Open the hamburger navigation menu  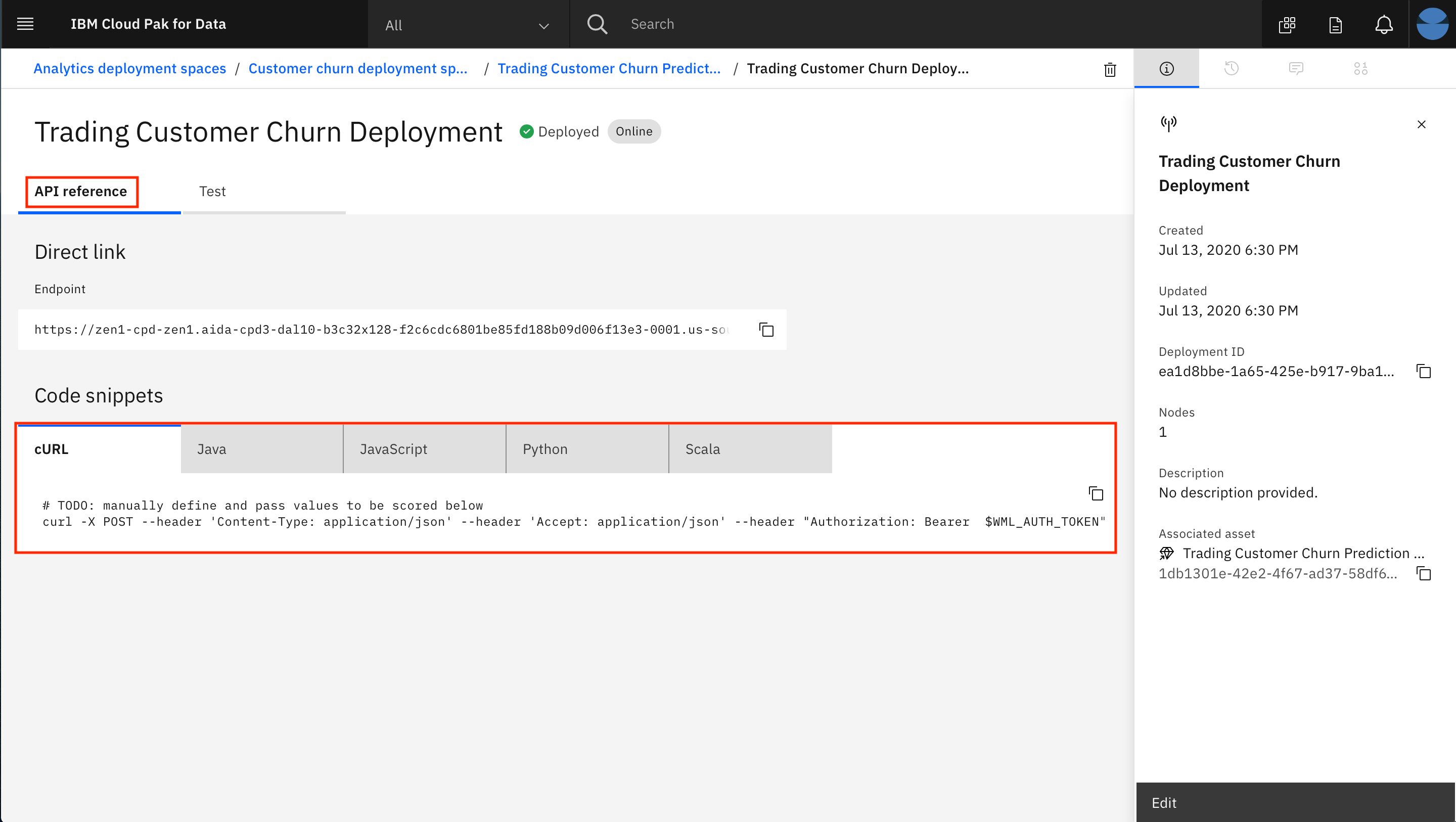pos(25,24)
